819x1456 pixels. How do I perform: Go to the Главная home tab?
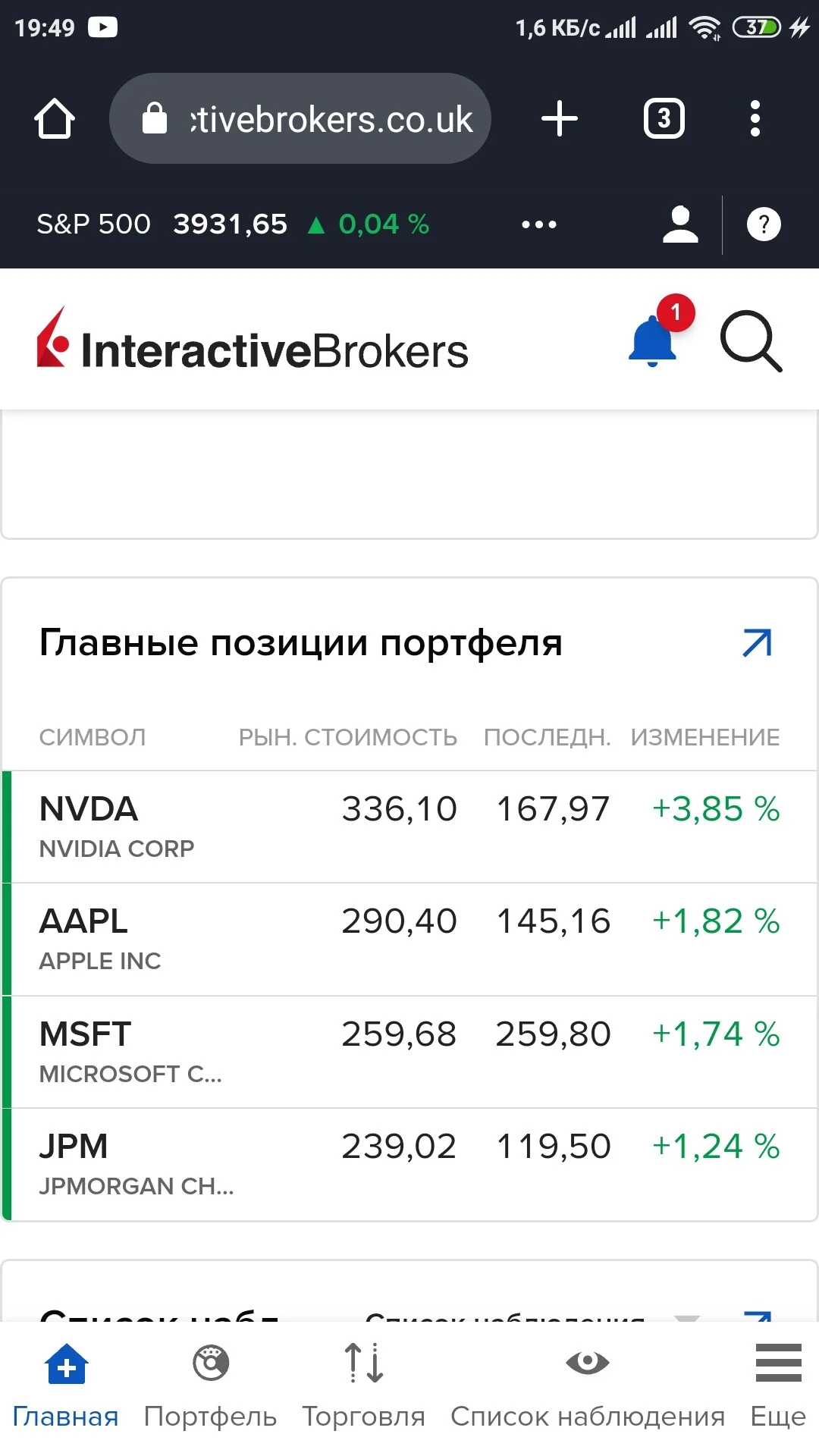pyautogui.click(x=66, y=1385)
